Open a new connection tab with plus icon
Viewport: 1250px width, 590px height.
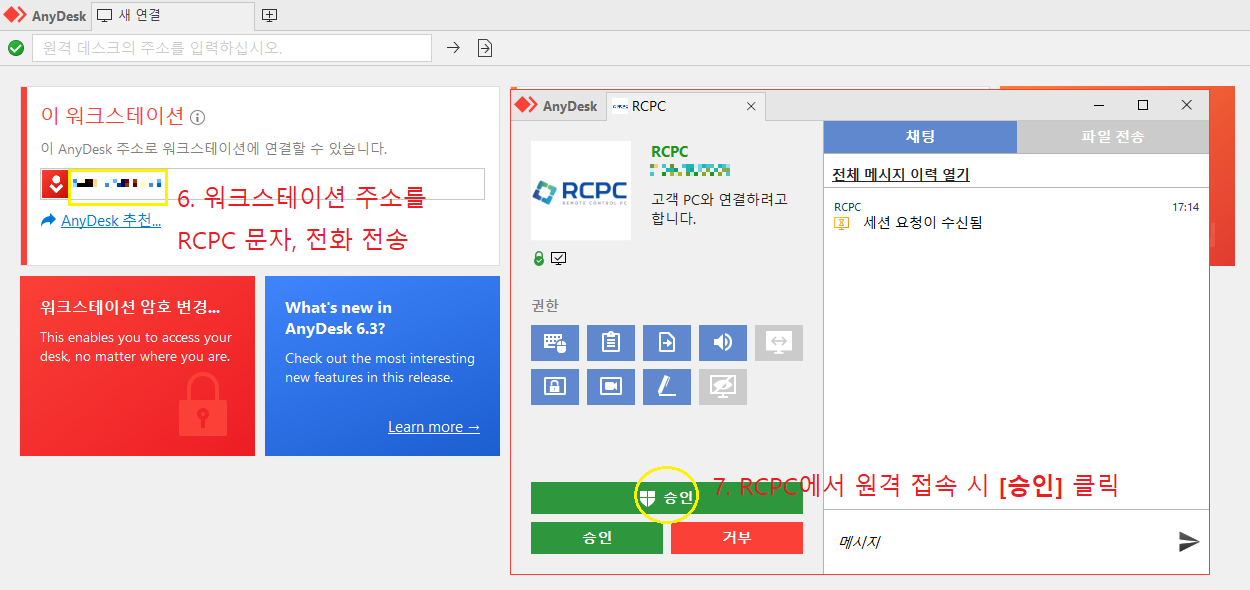(269, 16)
